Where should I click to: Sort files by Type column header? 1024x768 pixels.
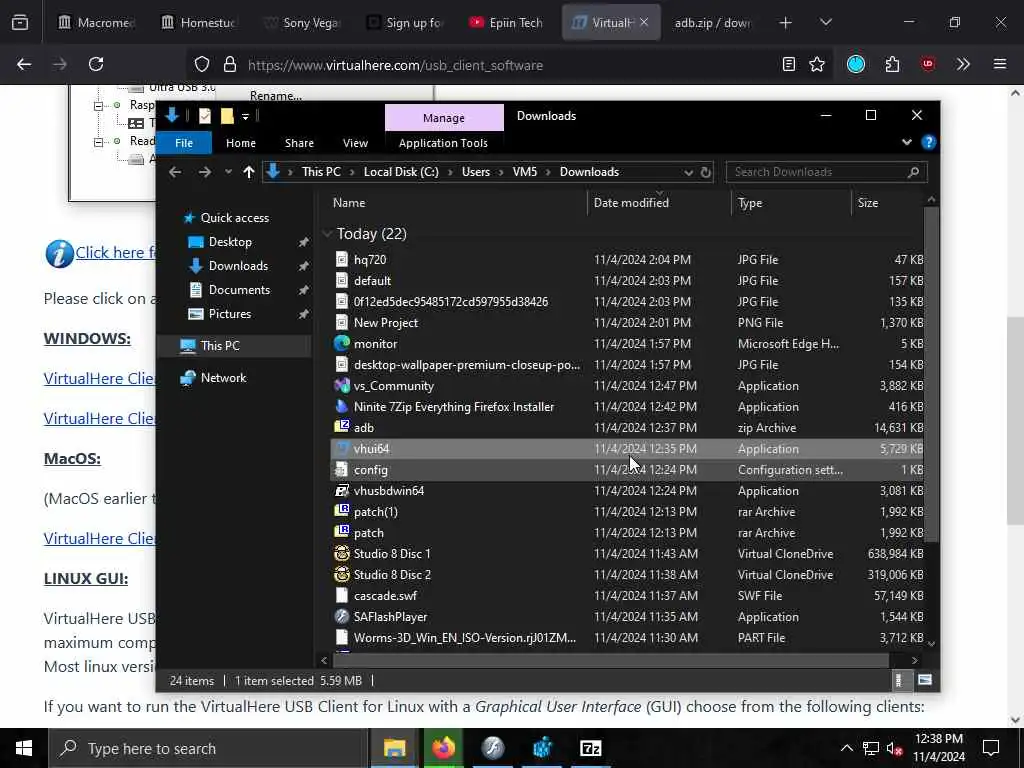pos(792,203)
